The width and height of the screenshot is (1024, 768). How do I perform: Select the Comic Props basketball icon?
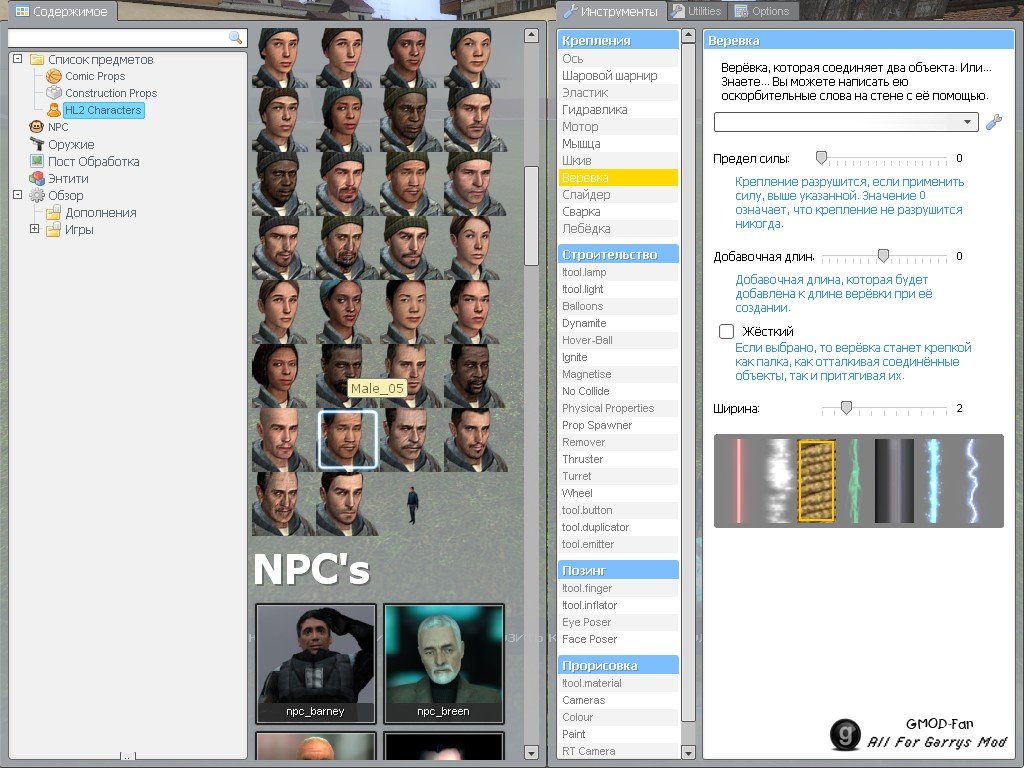[54, 76]
